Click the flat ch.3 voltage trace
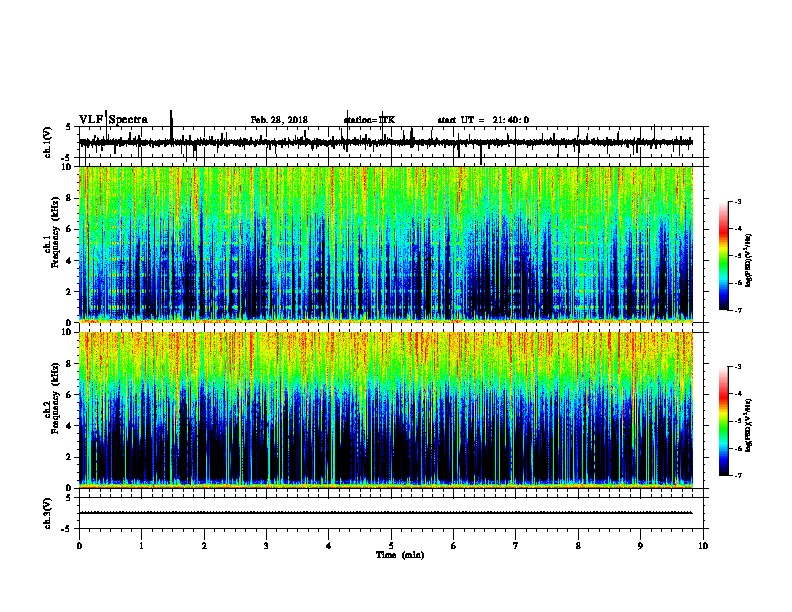This screenshot has width=792, height=612. [x=386, y=513]
